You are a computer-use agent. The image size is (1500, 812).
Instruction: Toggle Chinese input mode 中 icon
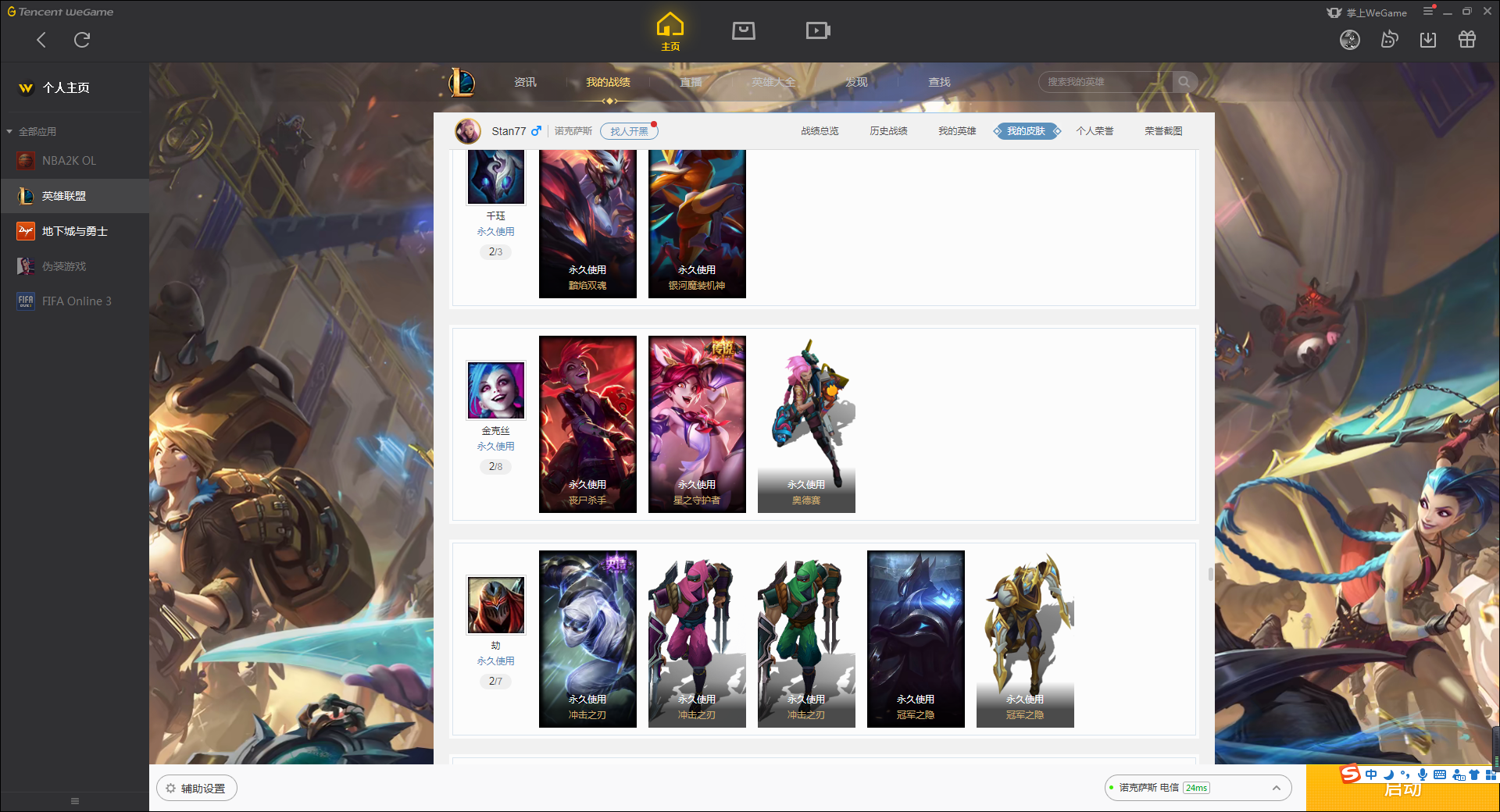click(x=1371, y=775)
